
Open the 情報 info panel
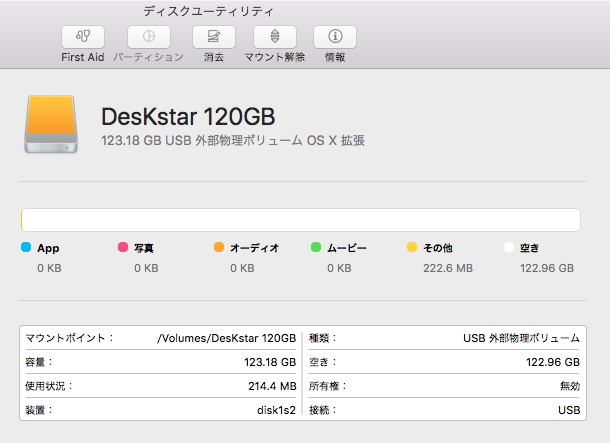(x=335, y=37)
